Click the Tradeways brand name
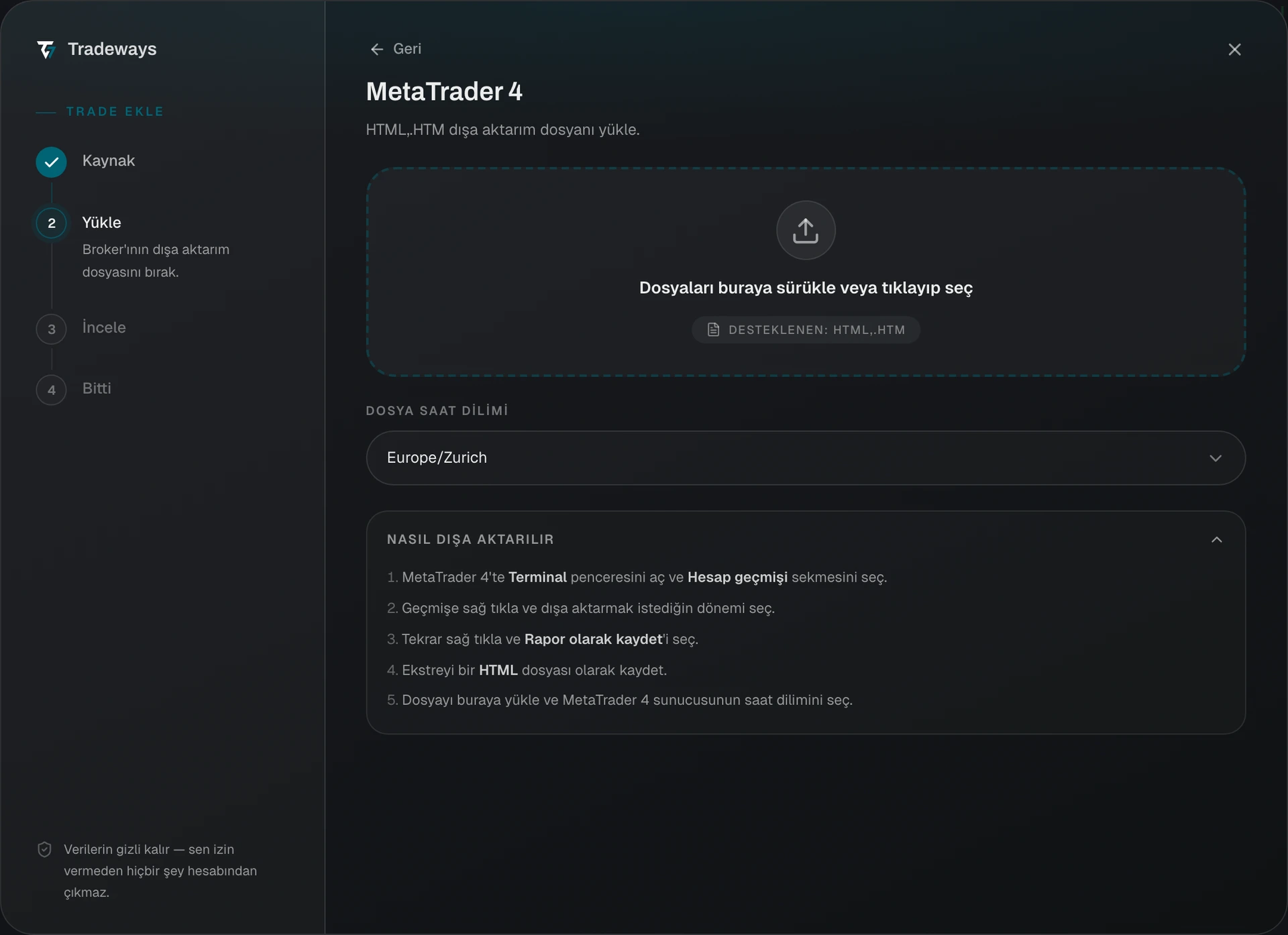 (x=112, y=49)
